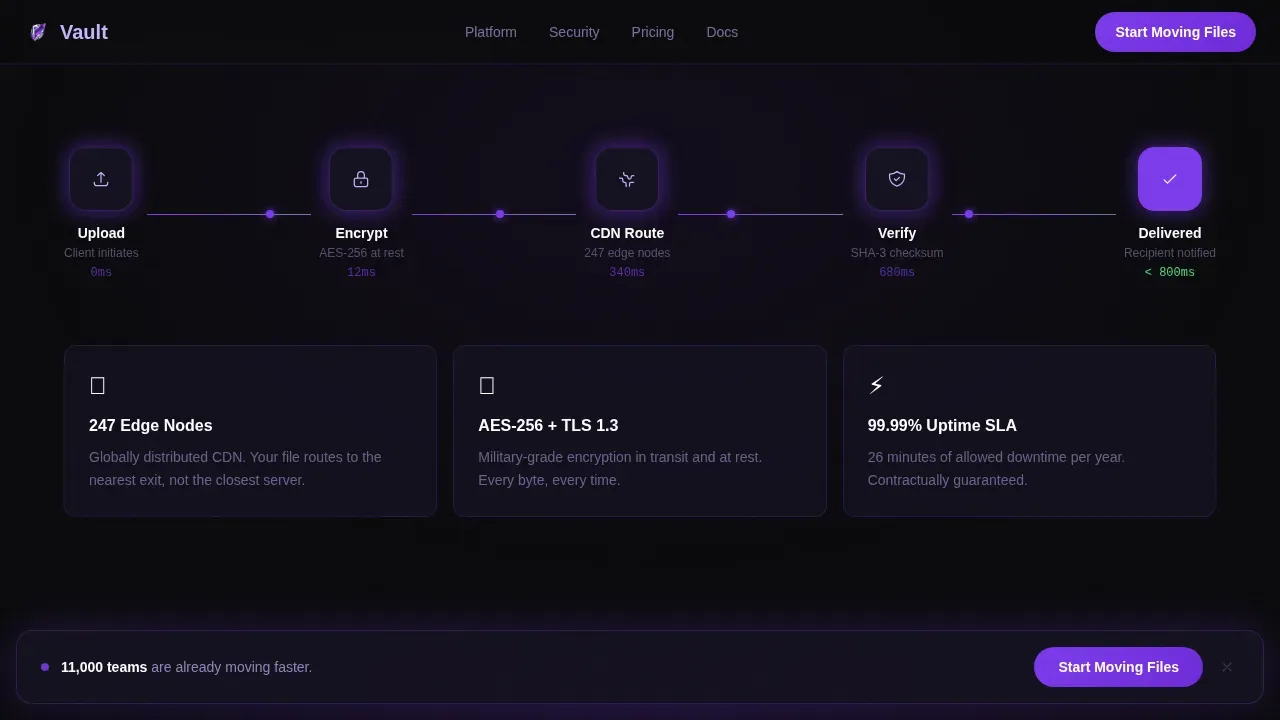Screen dimensions: 1280x720
Task: Select the Verify shield icon
Action: tap(897, 179)
